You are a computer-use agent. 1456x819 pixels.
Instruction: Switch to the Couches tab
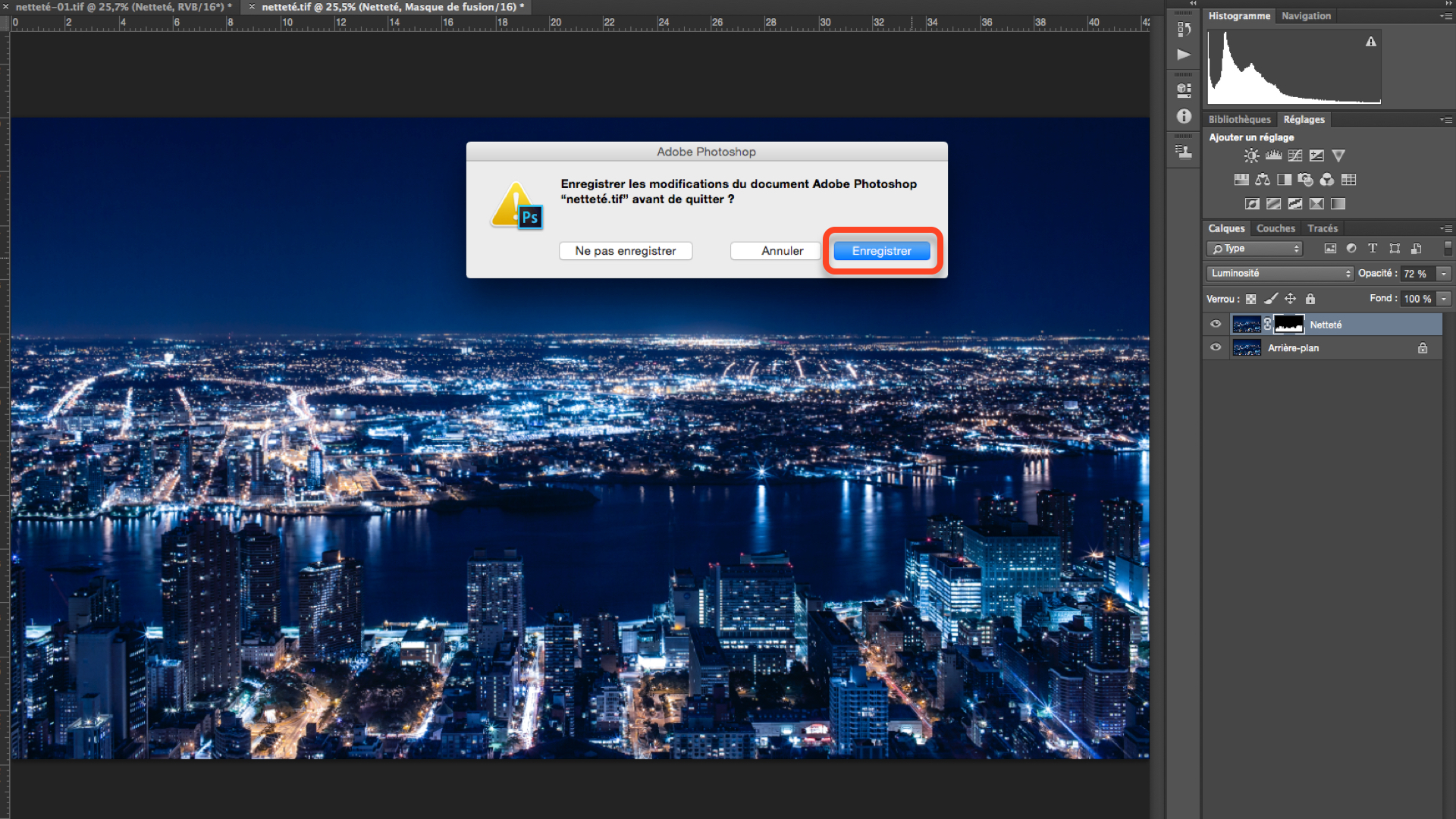tap(1276, 228)
